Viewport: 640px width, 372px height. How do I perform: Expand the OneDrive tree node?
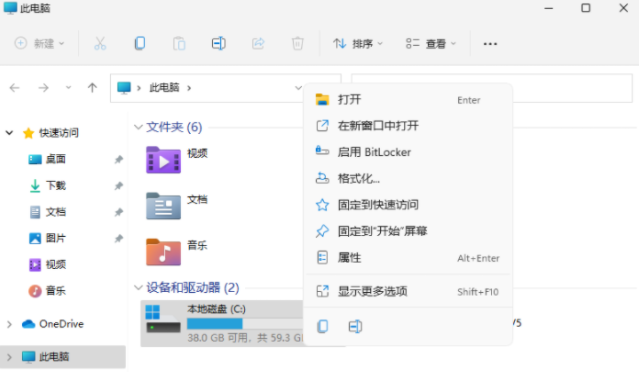point(9,324)
